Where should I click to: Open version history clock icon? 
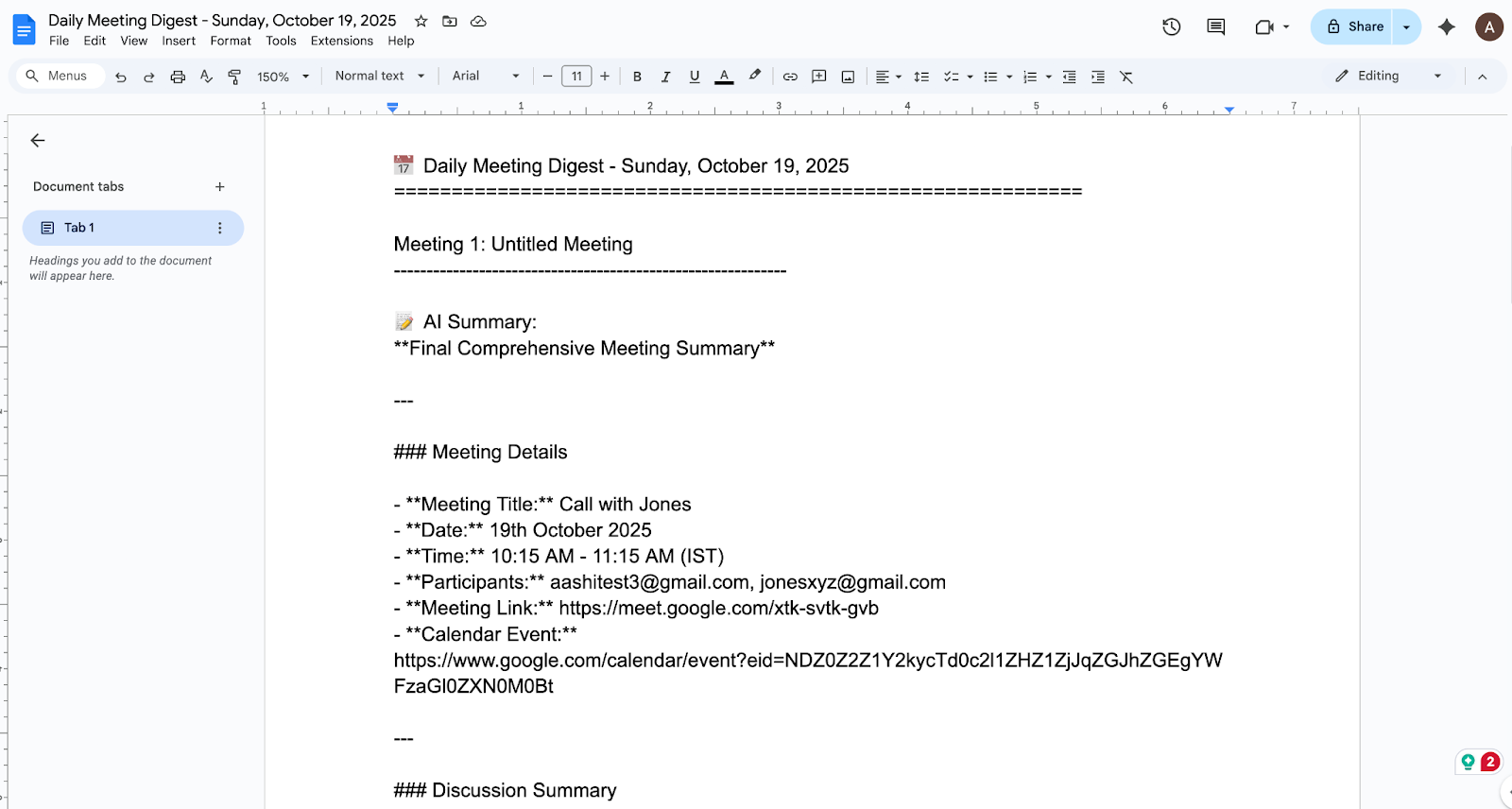point(1172,26)
